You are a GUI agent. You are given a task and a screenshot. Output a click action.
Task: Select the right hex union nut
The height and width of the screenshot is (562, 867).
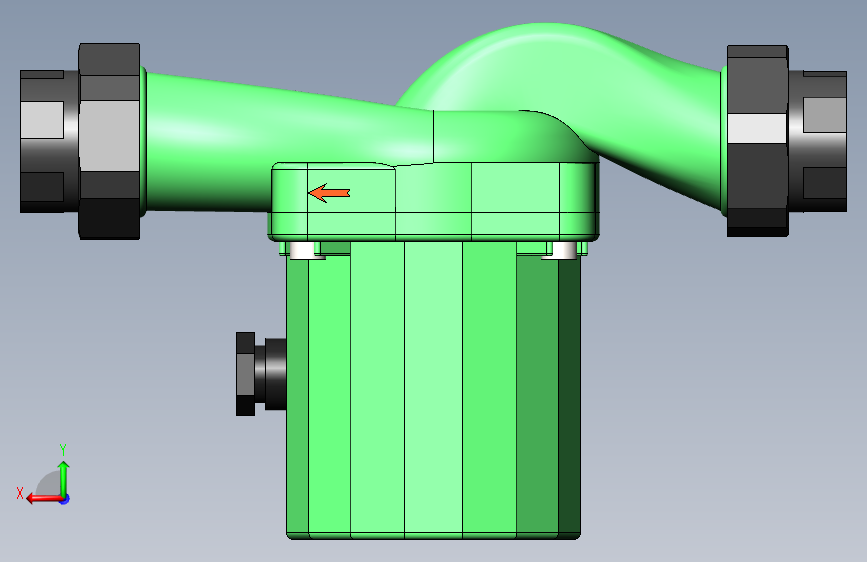click(x=758, y=141)
